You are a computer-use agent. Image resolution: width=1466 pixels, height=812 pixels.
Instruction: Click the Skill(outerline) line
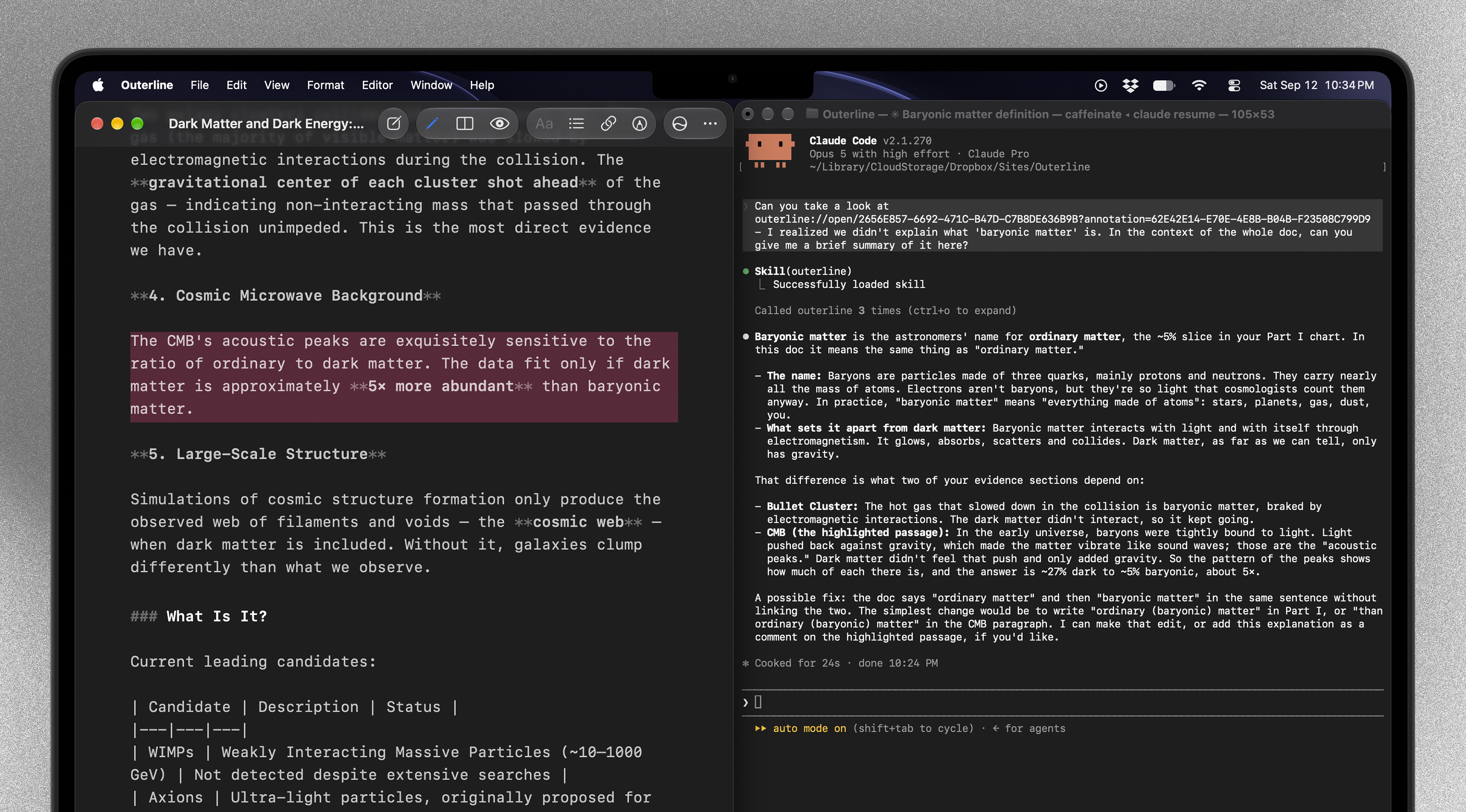click(x=803, y=271)
